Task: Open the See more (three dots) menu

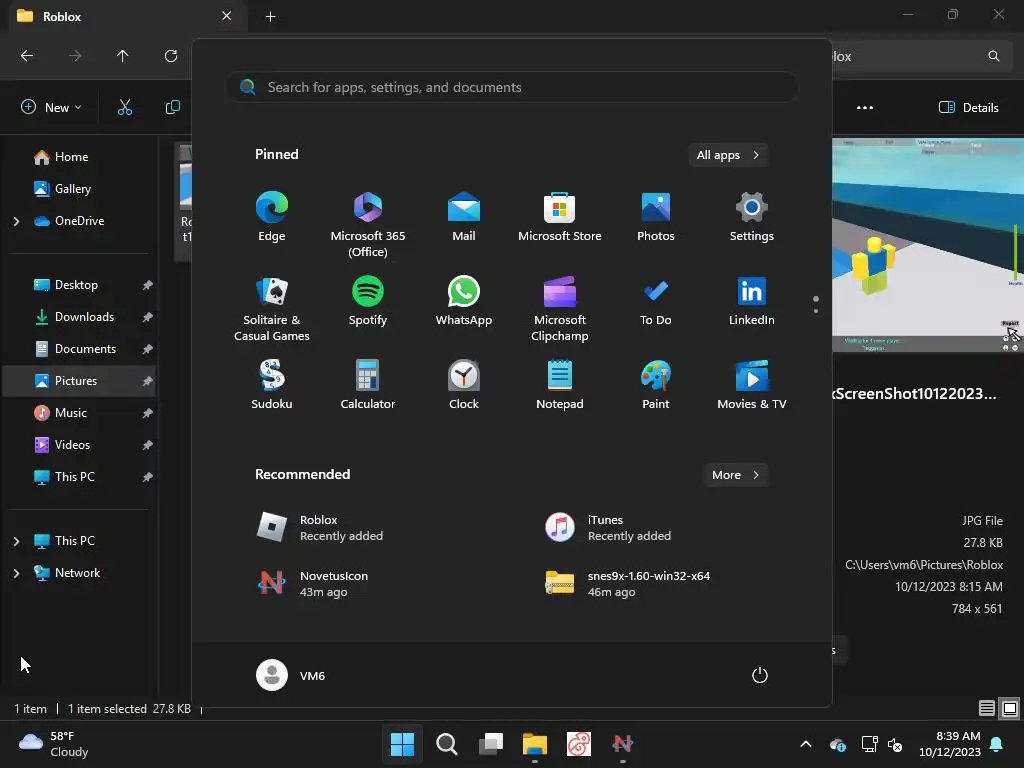Action: [865, 108]
